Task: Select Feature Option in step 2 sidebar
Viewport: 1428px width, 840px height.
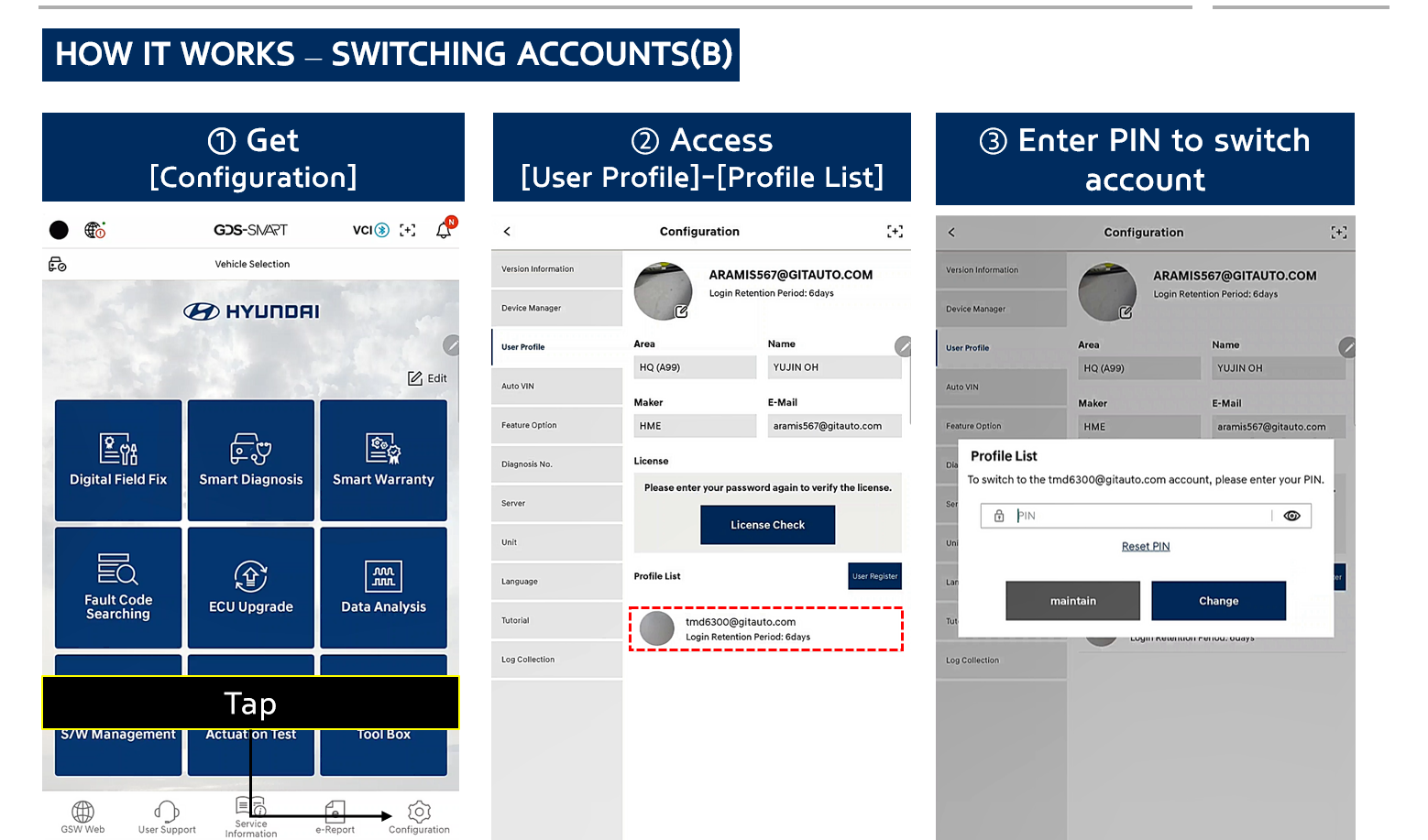Action: [556, 426]
